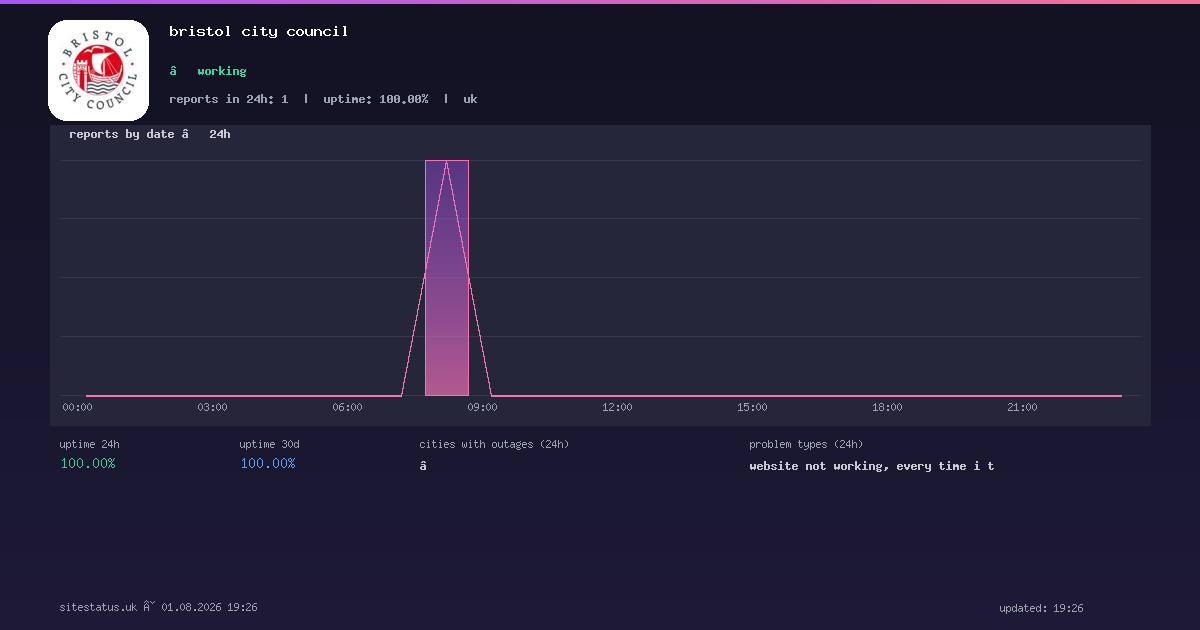The height and width of the screenshot is (630, 1200).
Task: Click the green 'working' status text
Action: 222,71
